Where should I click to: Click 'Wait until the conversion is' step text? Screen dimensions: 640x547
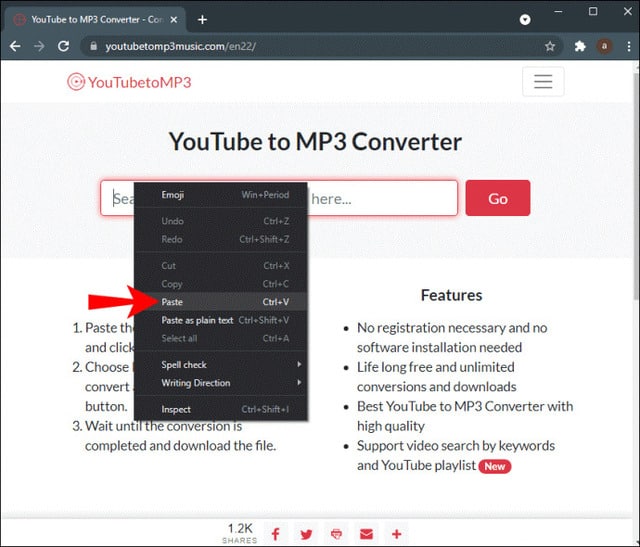pos(163,426)
